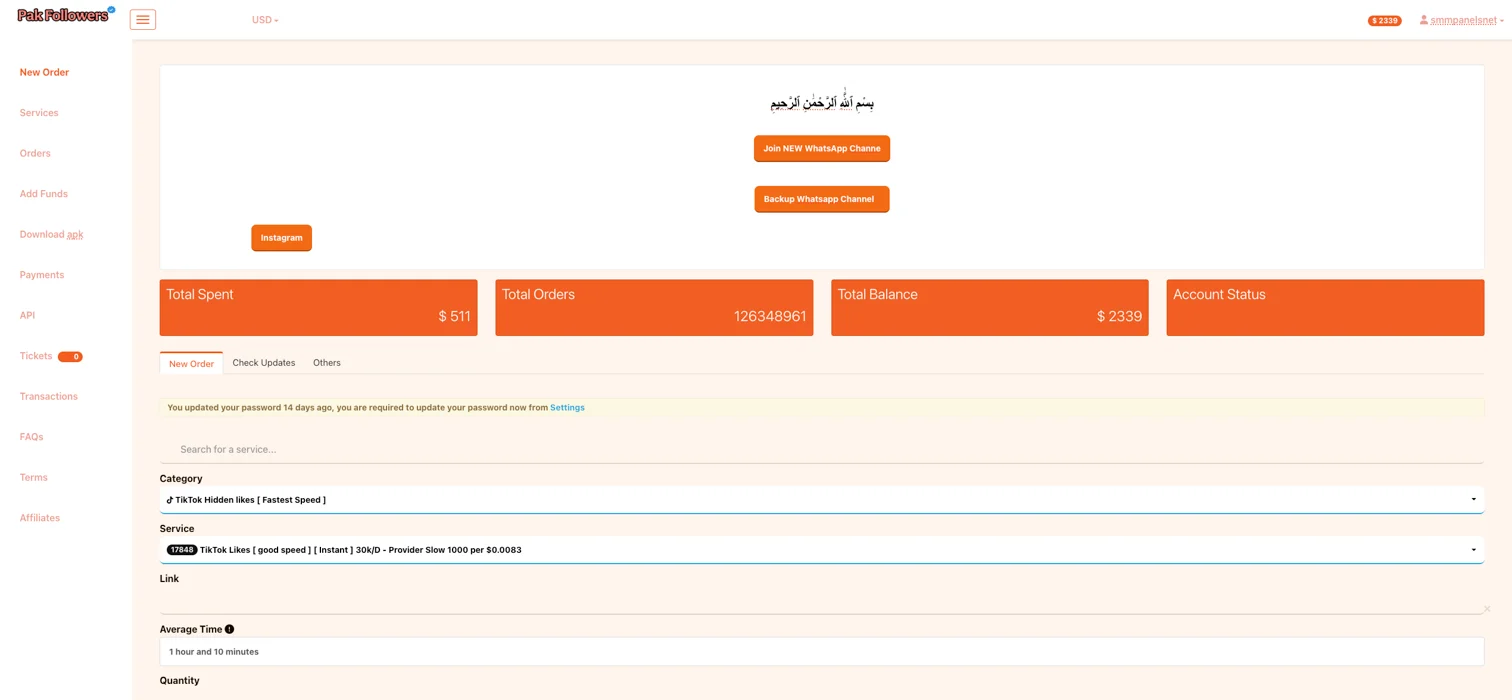The width and height of the screenshot is (1512, 700).
Task: Select Add Funds in the sidebar
Action: tap(43, 193)
